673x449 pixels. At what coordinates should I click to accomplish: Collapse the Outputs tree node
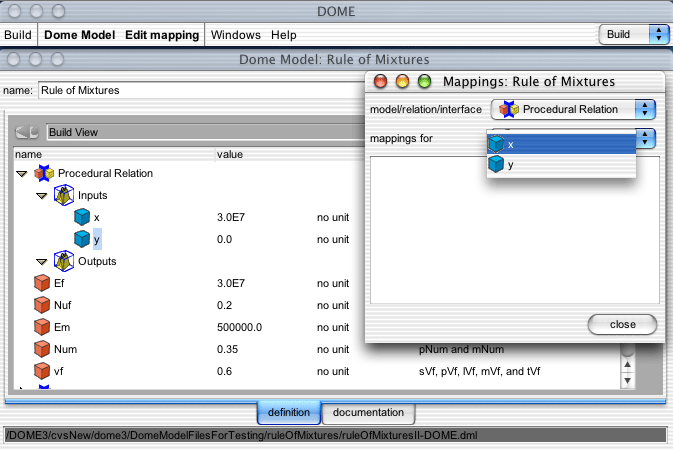[x=42, y=261]
